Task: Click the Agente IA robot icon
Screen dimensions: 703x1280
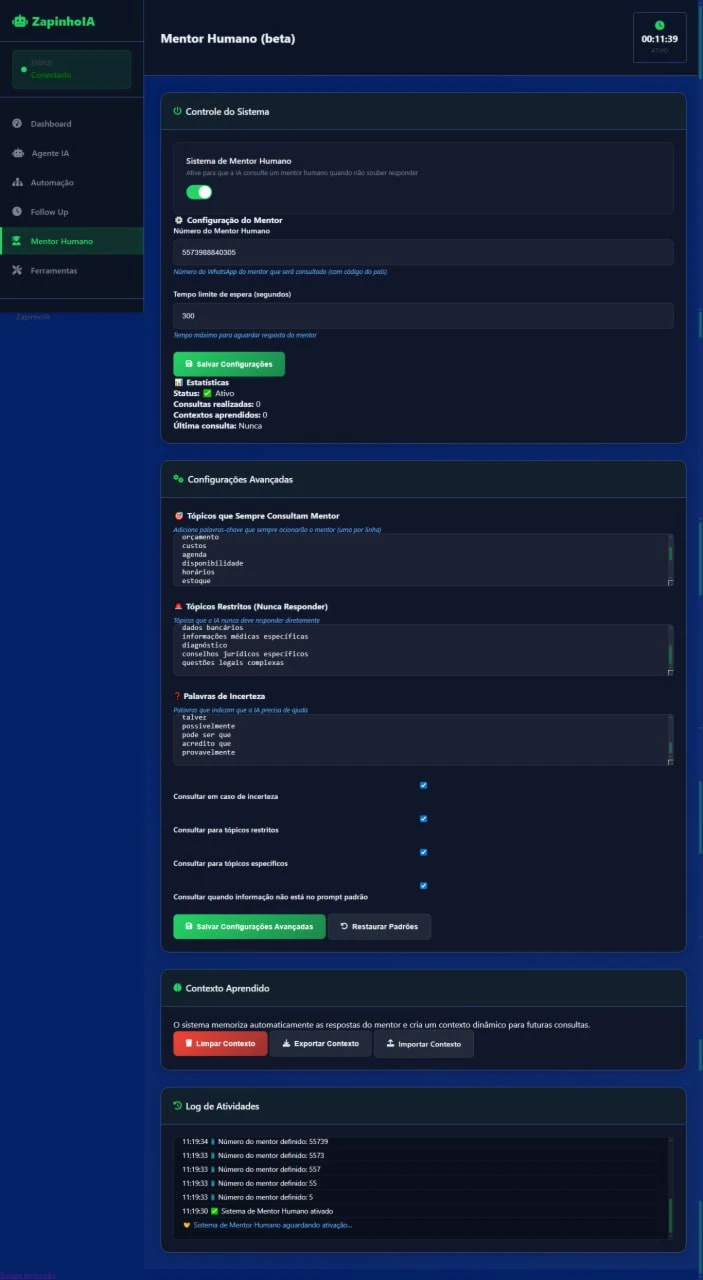Action: [17, 153]
